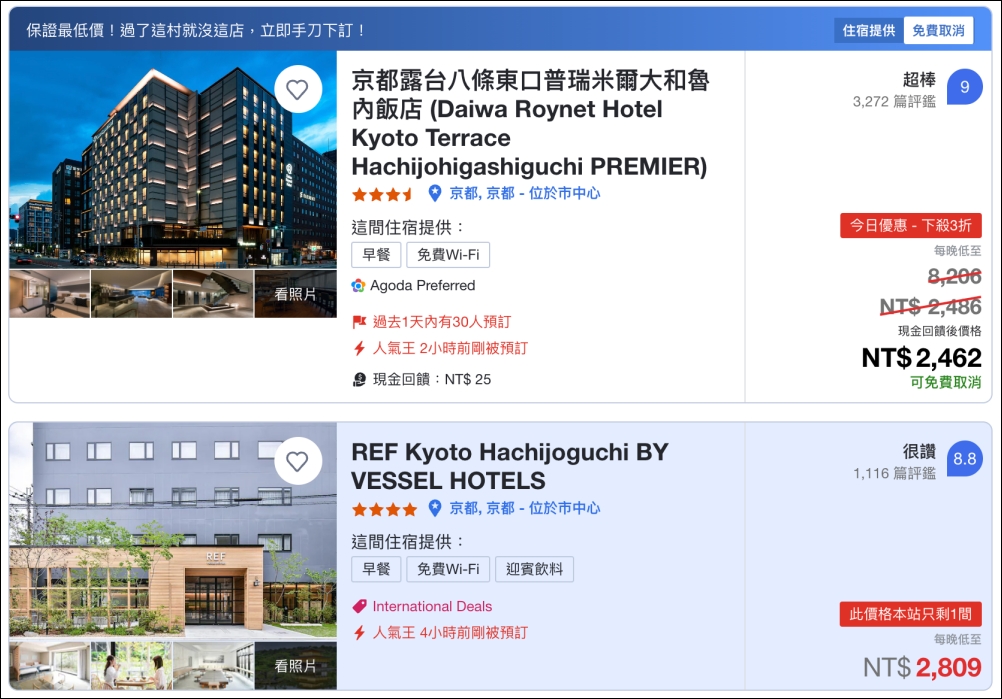Click the 人氣王 2小時前剛被預訂 notice
Image resolution: width=1002 pixels, height=699 pixels.
click(x=451, y=348)
